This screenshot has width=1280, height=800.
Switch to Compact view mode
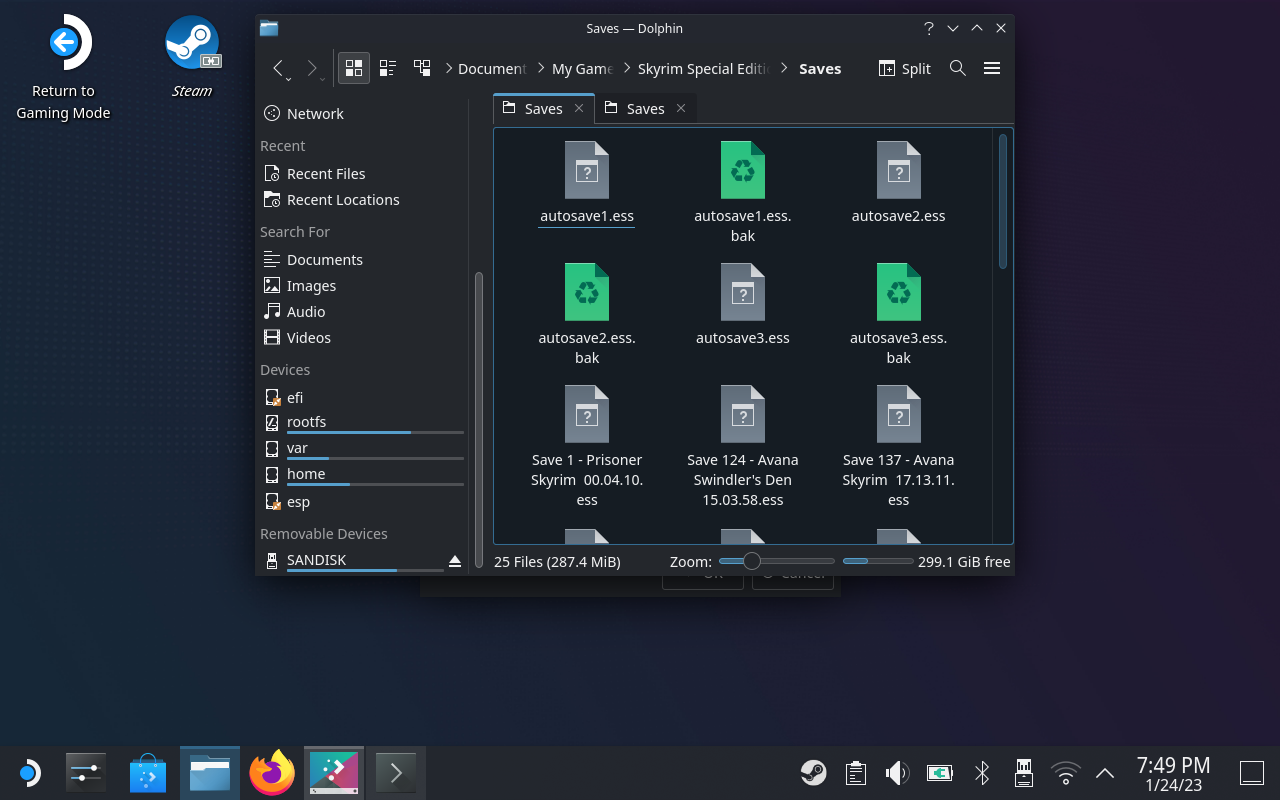(x=388, y=68)
